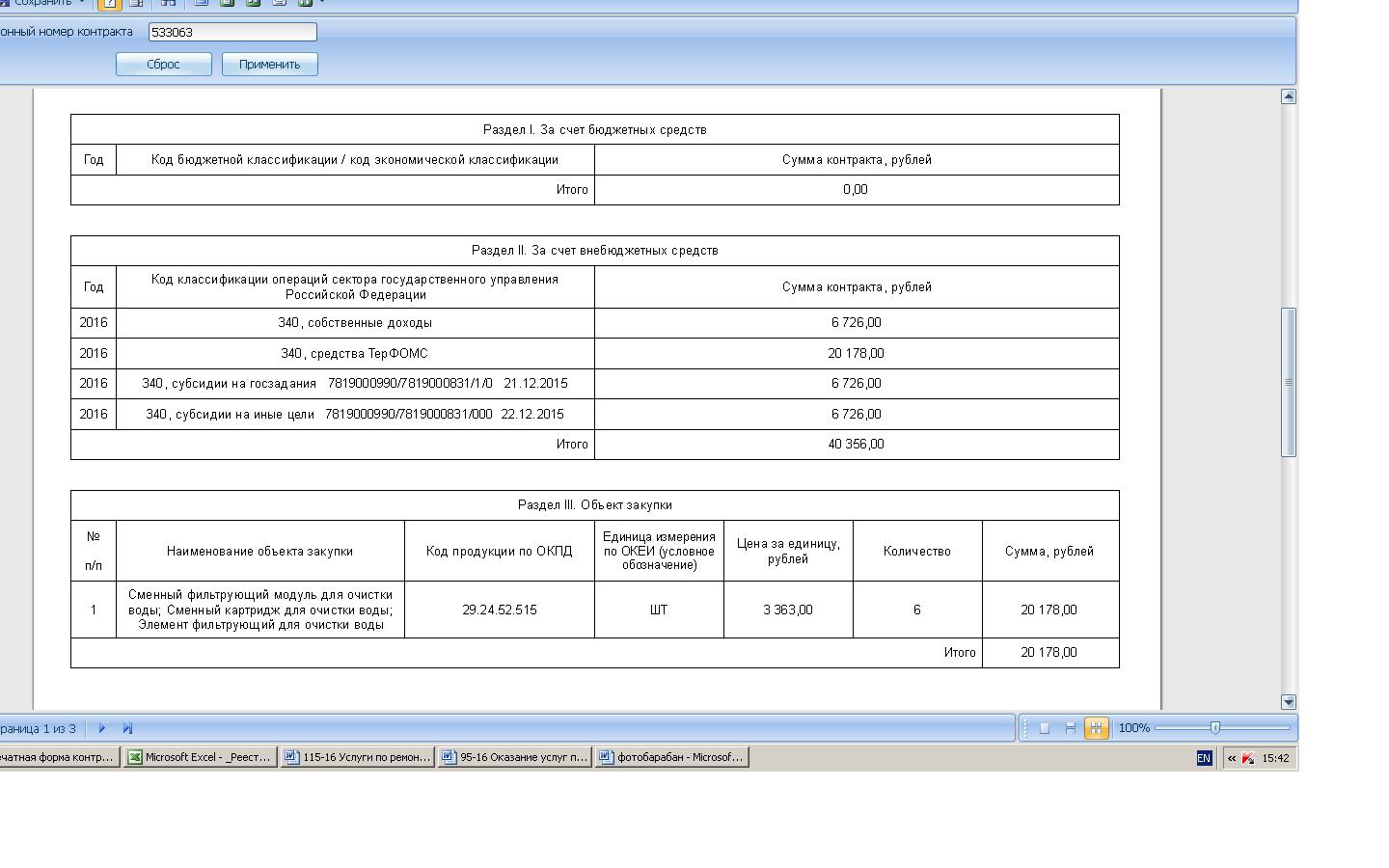
Task: Click column header Количество
Action: click(x=917, y=551)
